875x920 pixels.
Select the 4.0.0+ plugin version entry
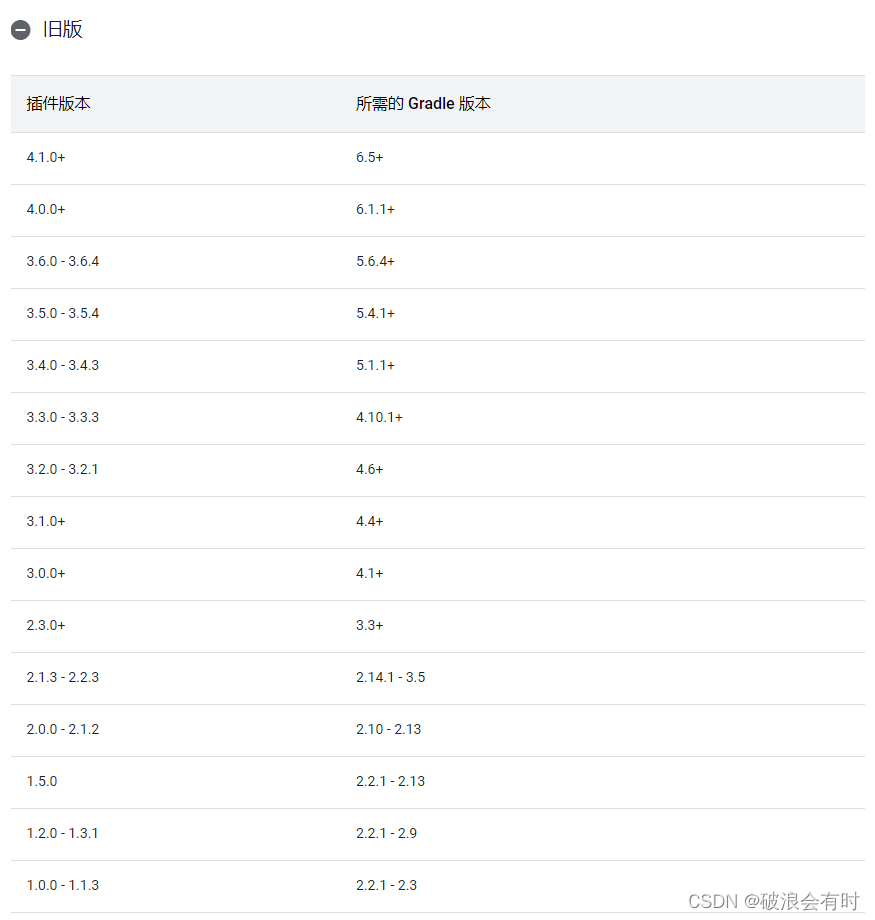46,209
